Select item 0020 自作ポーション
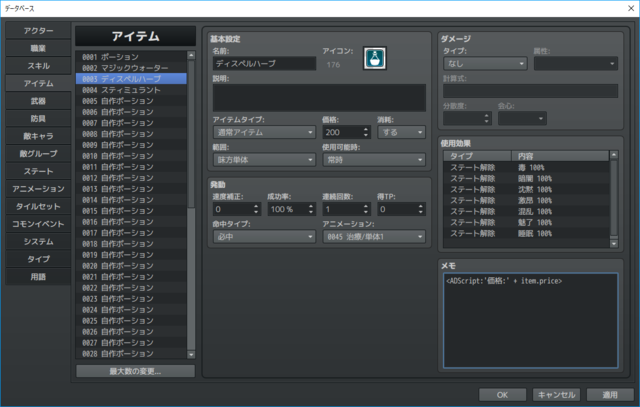640x407 pixels. pyautogui.click(x=131, y=266)
